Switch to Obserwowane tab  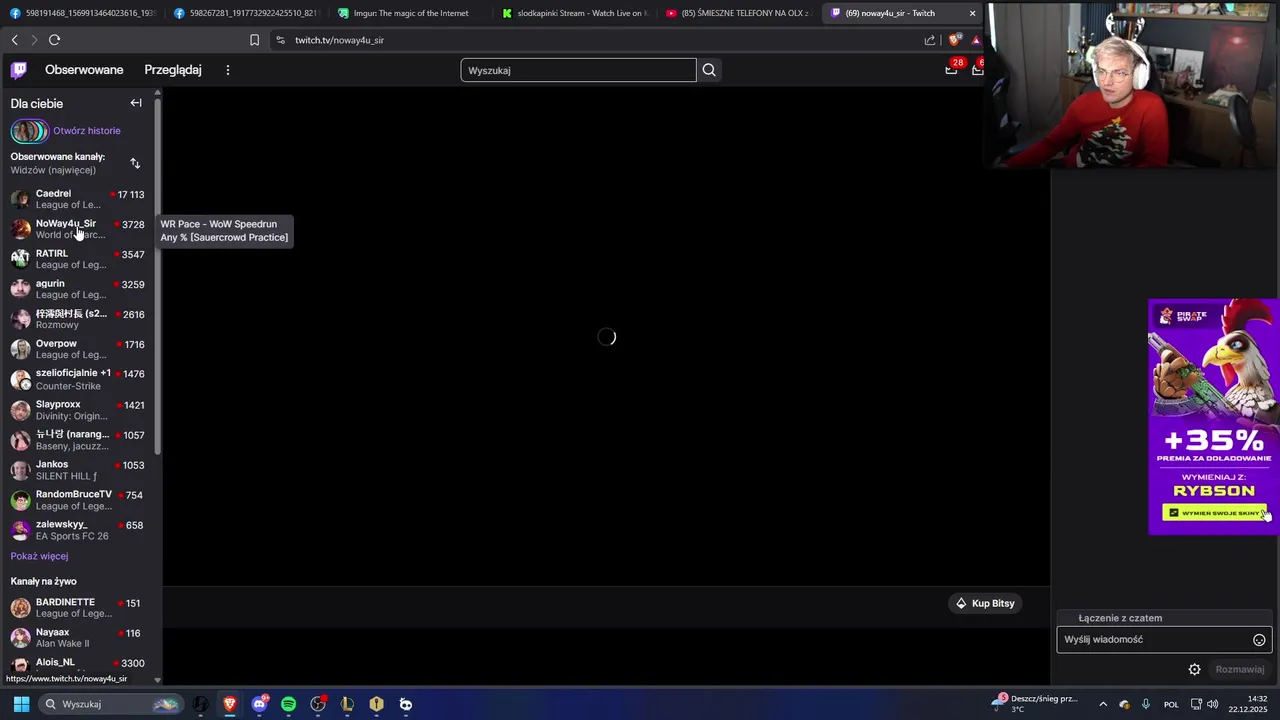point(84,70)
